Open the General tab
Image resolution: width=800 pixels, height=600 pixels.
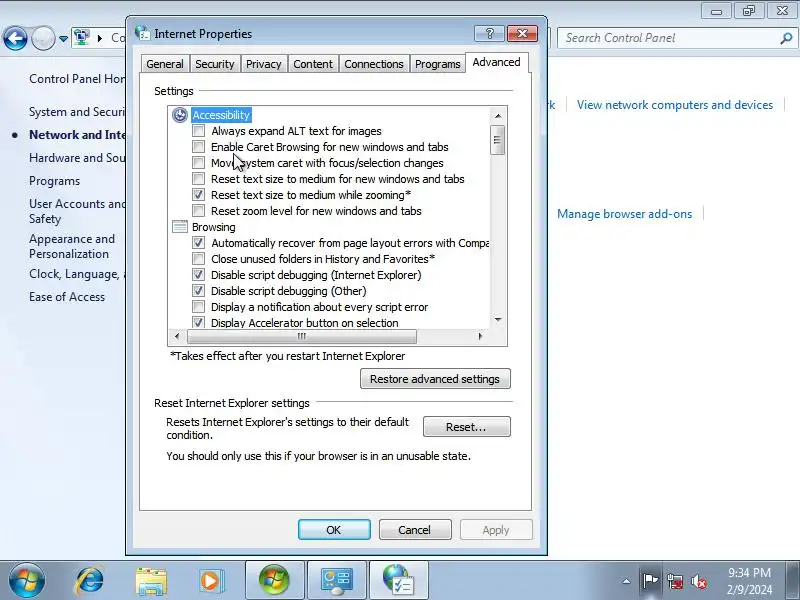165,64
